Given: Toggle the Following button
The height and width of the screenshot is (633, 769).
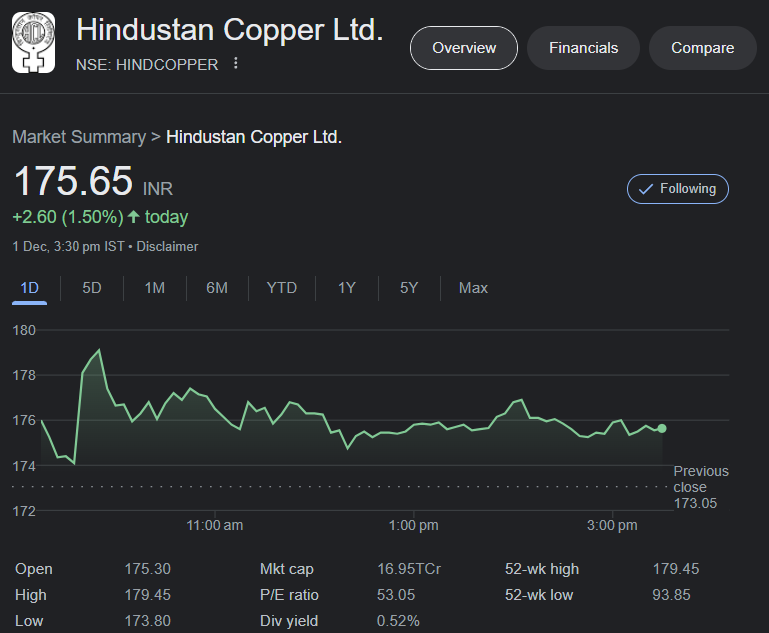Looking at the screenshot, I should [678, 189].
